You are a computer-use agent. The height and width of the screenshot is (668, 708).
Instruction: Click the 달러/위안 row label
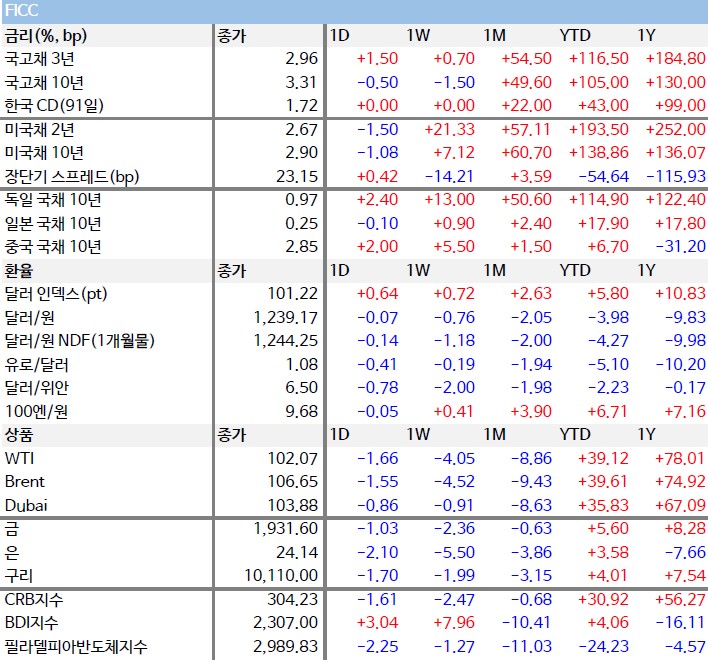(37, 388)
